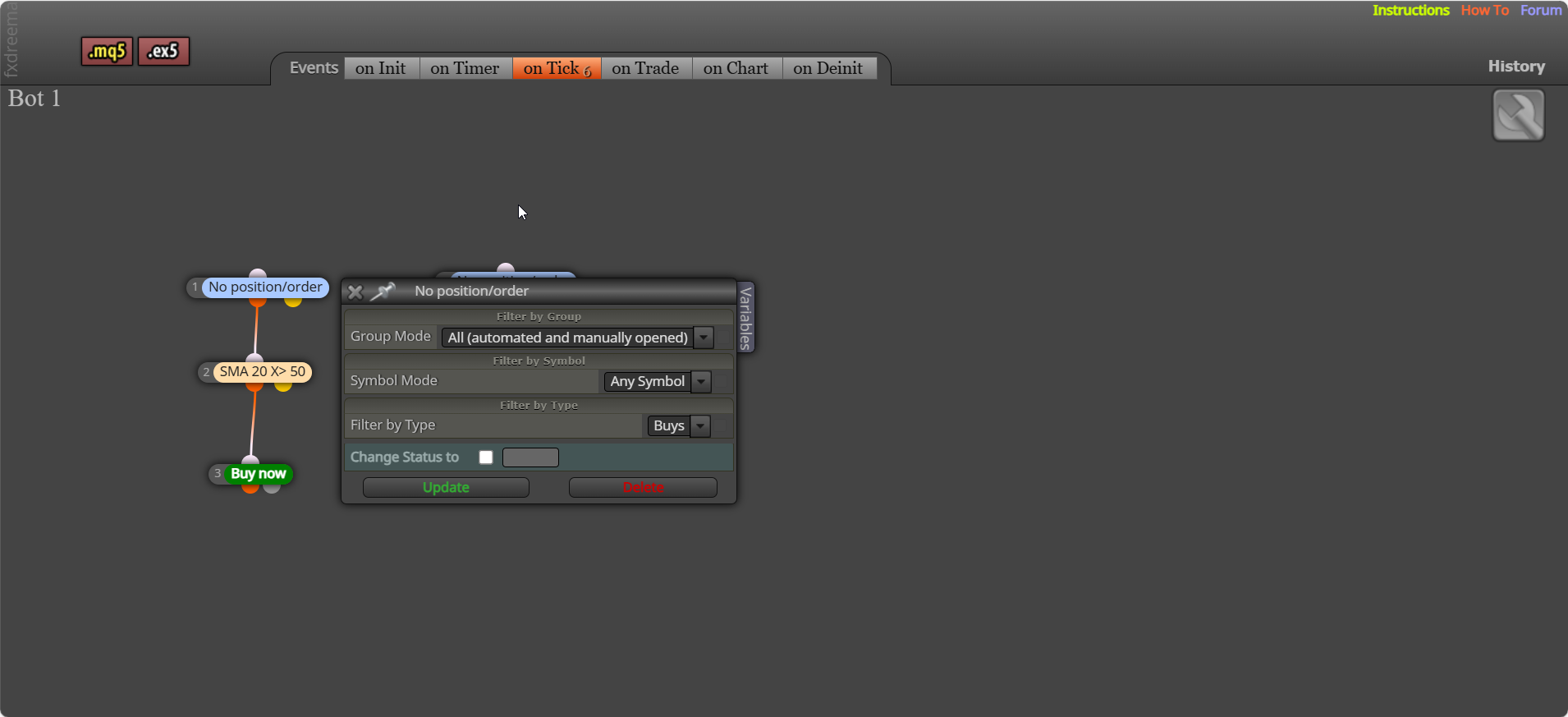The width and height of the screenshot is (1568, 717).
Task: Click the orange output connector of Buy now
Action: pyautogui.click(x=250, y=487)
